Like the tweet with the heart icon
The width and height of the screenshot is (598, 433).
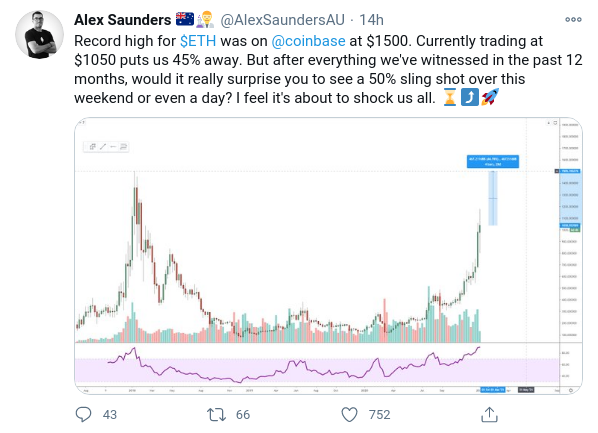coord(349,414)
